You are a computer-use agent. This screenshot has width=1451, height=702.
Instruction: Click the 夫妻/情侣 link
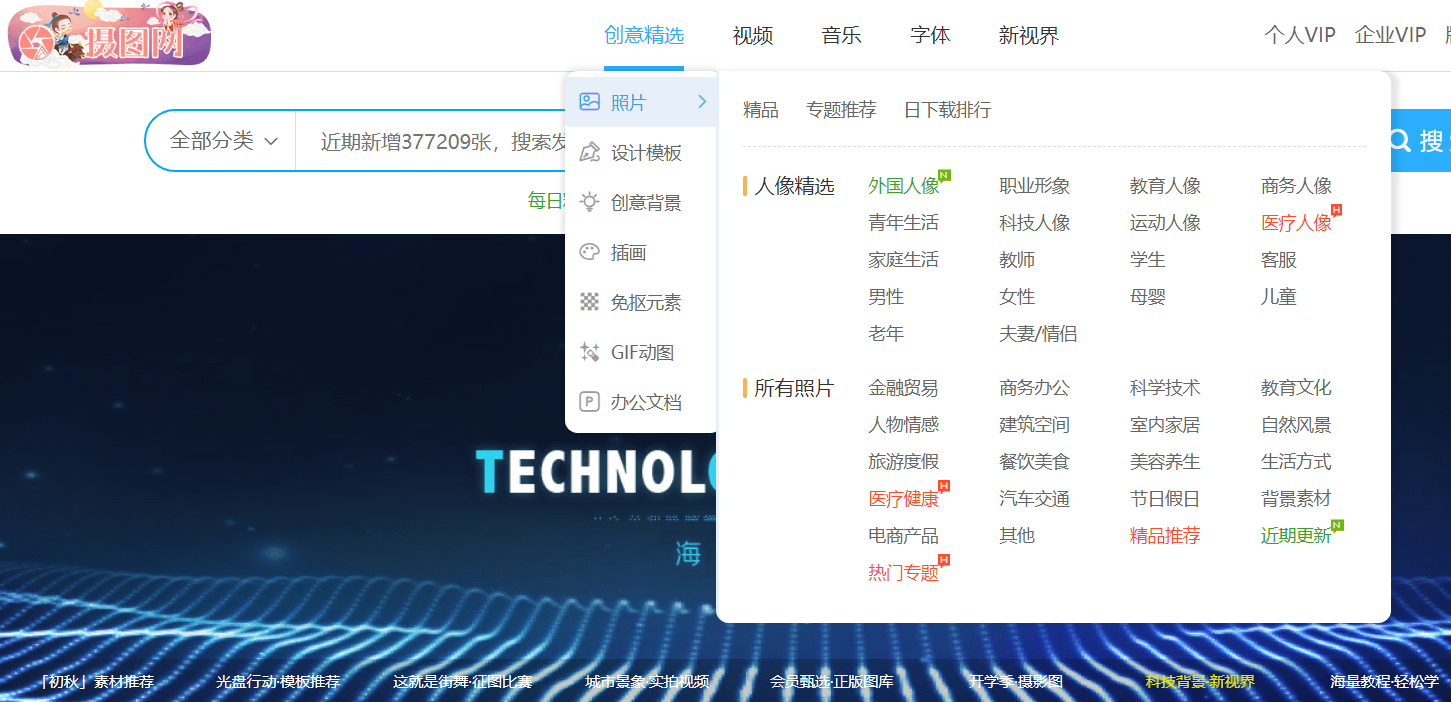(x=1038, y=334)
